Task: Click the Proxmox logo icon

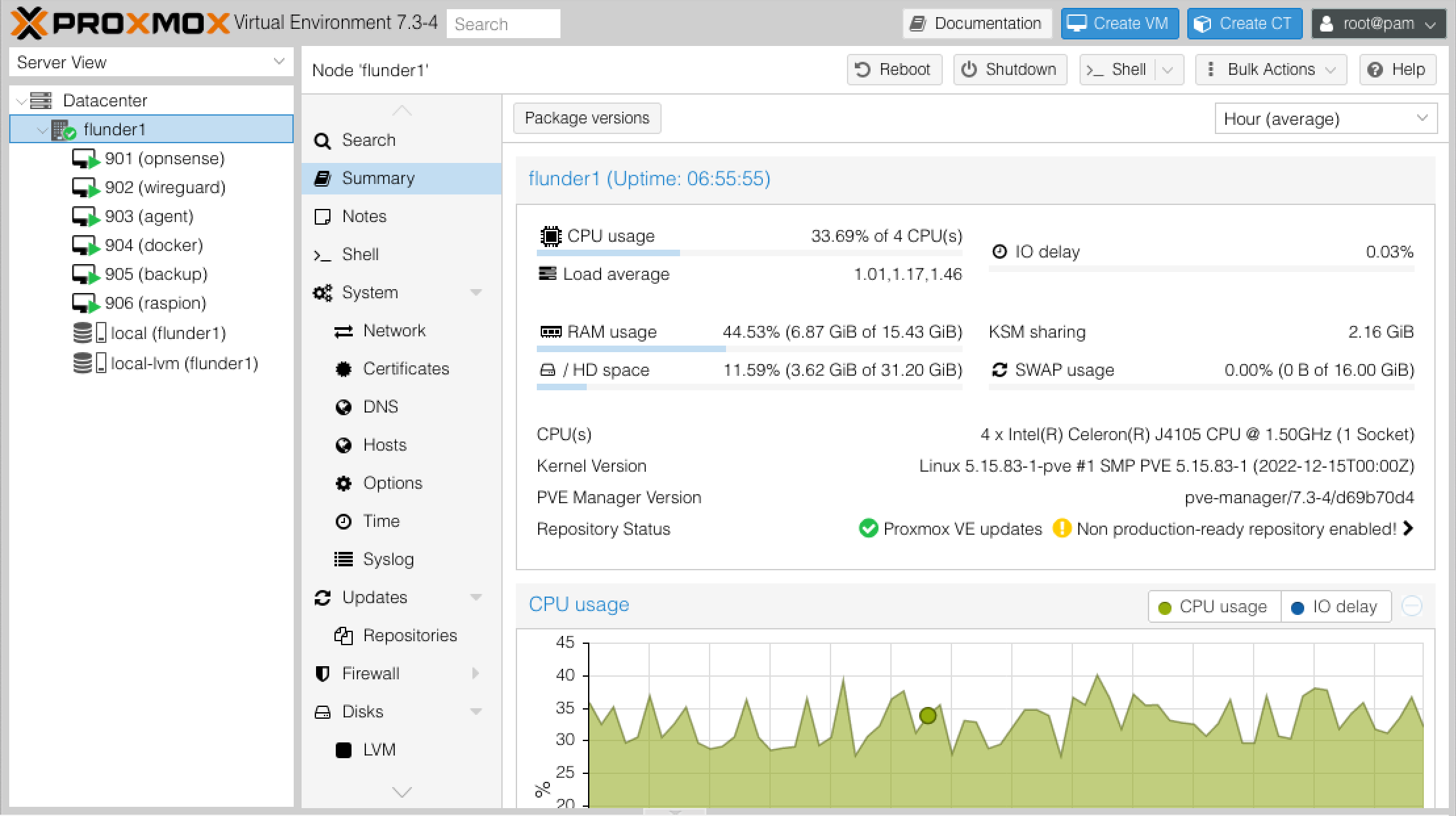Action: 29,24
